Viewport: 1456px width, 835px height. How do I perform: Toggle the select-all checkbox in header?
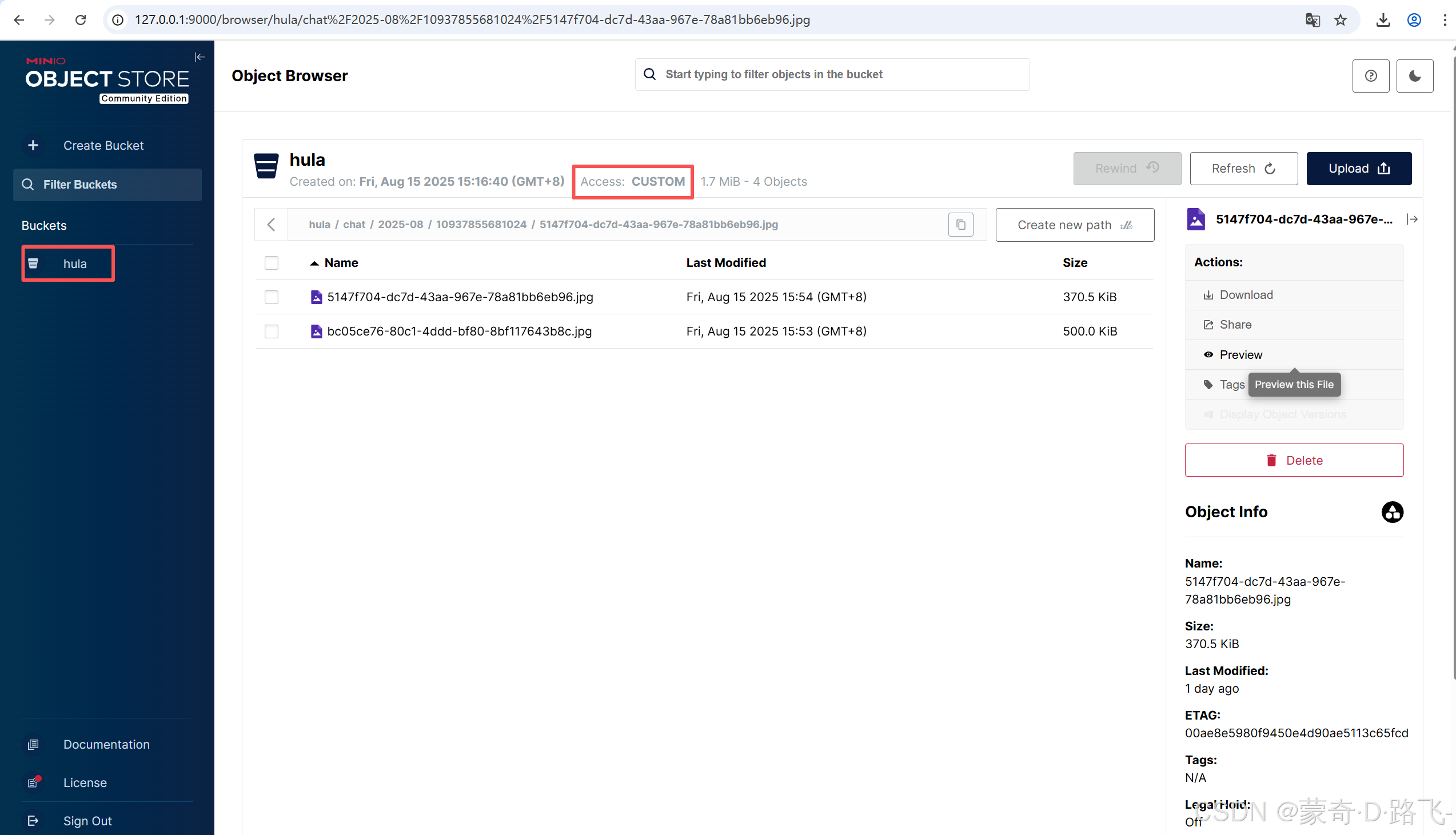coord(271,263)
